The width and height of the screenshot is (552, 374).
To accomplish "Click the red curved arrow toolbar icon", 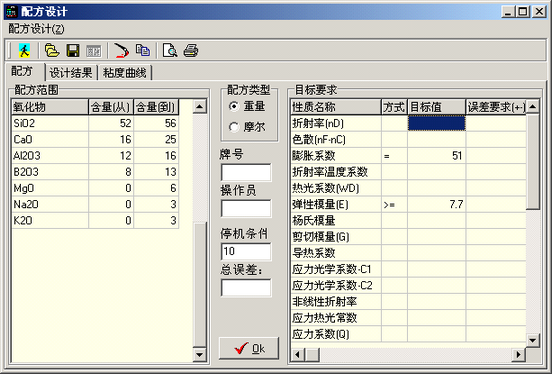I will tap(121, 51).
